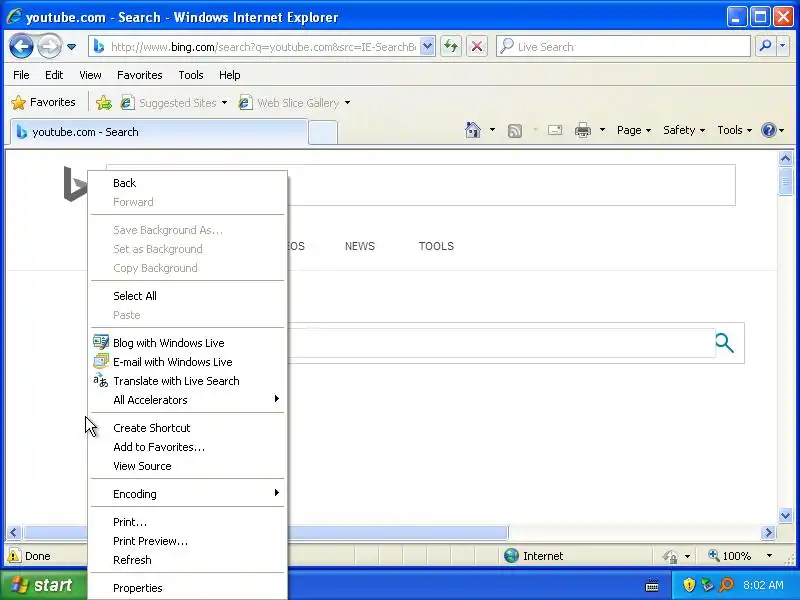Choose Refresh in the context menu
800x600 pixels.
pos(187,560)
